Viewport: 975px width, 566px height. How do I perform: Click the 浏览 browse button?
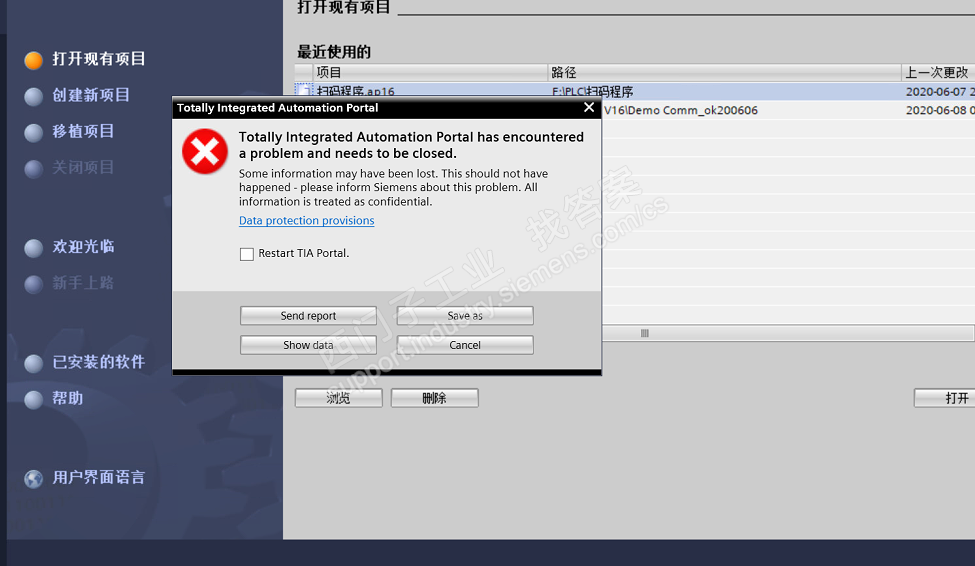pos(338,398)
